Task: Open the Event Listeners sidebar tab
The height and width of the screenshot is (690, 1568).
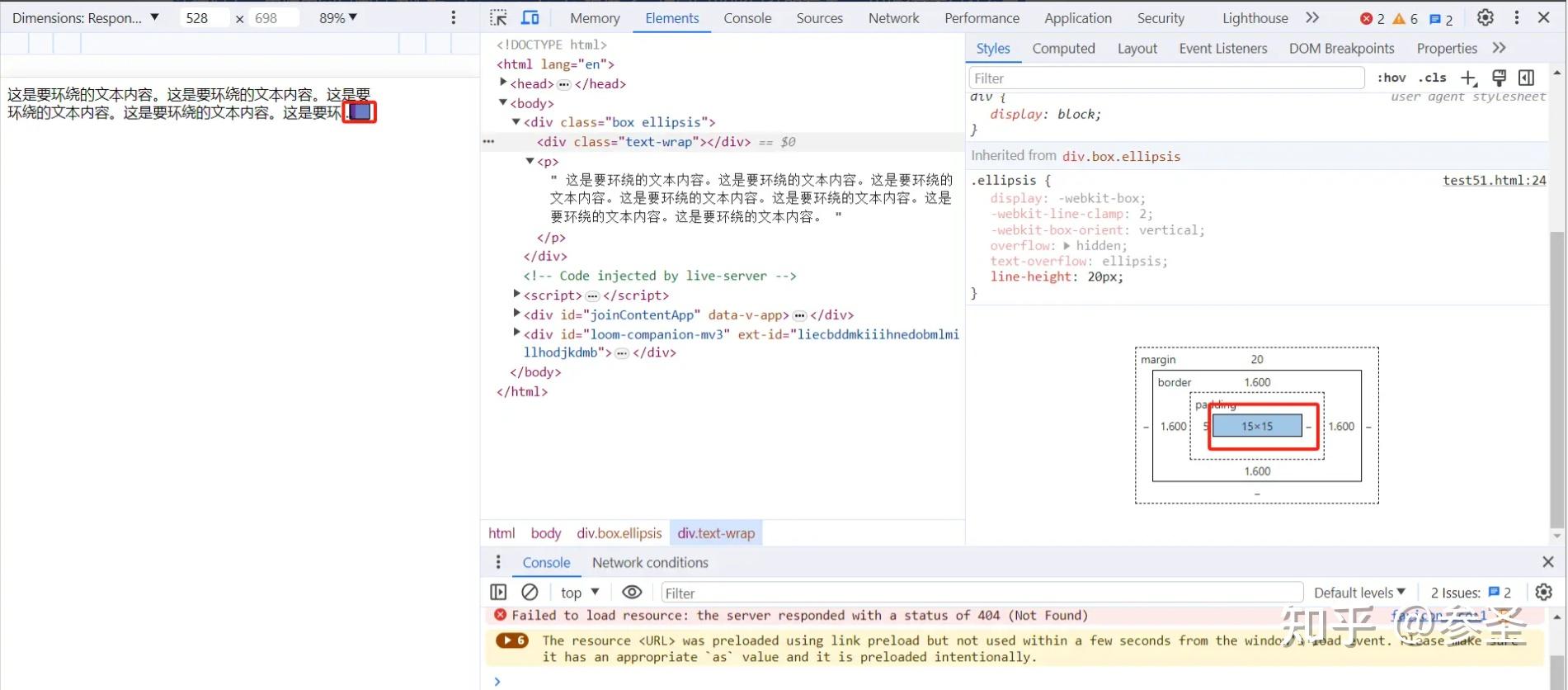Action: click(x=1223, y=49)
